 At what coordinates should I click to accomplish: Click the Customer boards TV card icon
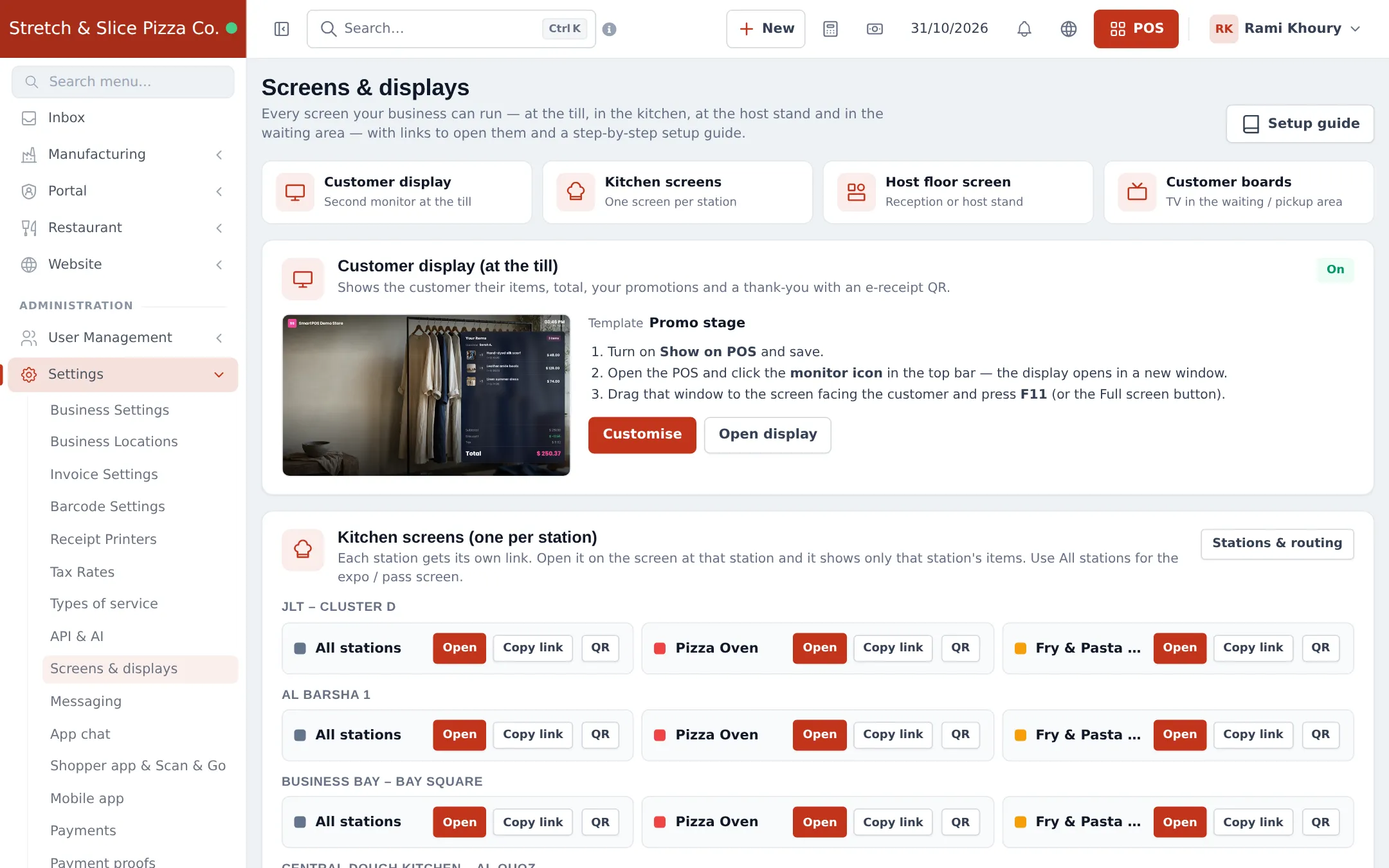(x=1137, y=192)
